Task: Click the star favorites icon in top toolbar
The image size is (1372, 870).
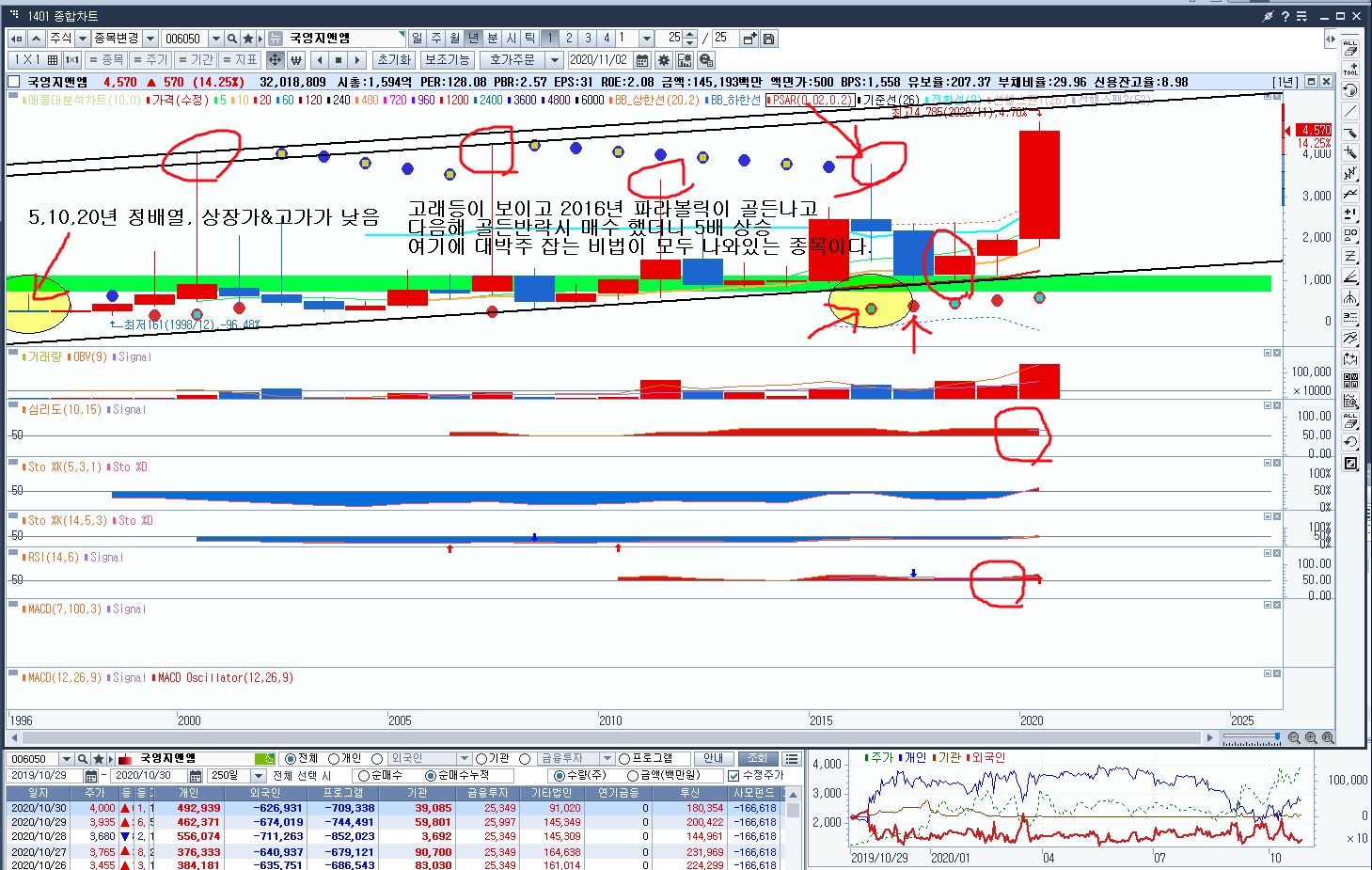Action: [248, 39]
